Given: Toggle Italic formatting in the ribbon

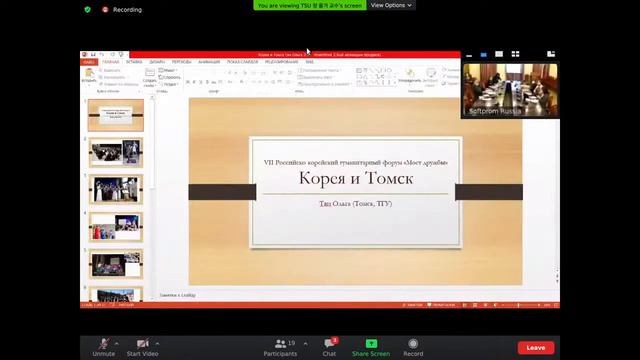Looking at the screenshot, I should coord(194,82).
